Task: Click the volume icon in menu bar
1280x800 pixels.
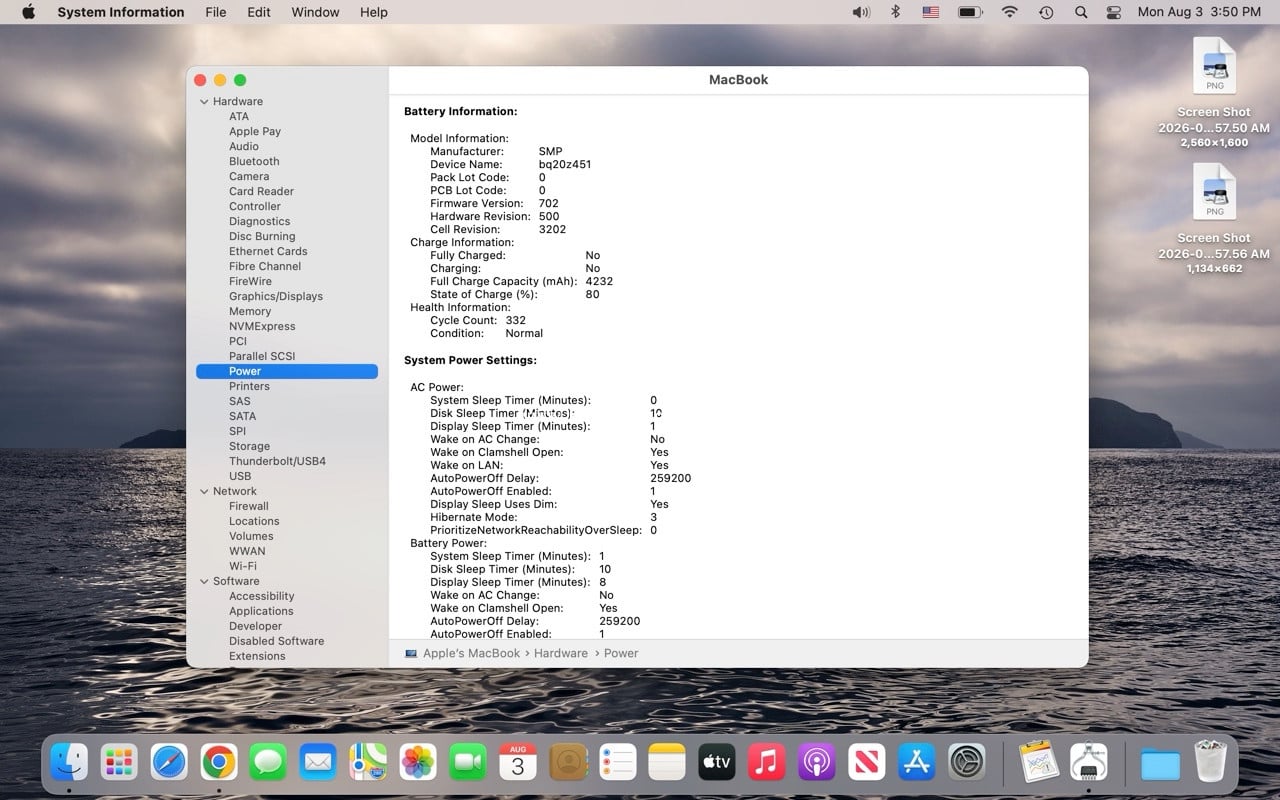Action: 861,12
